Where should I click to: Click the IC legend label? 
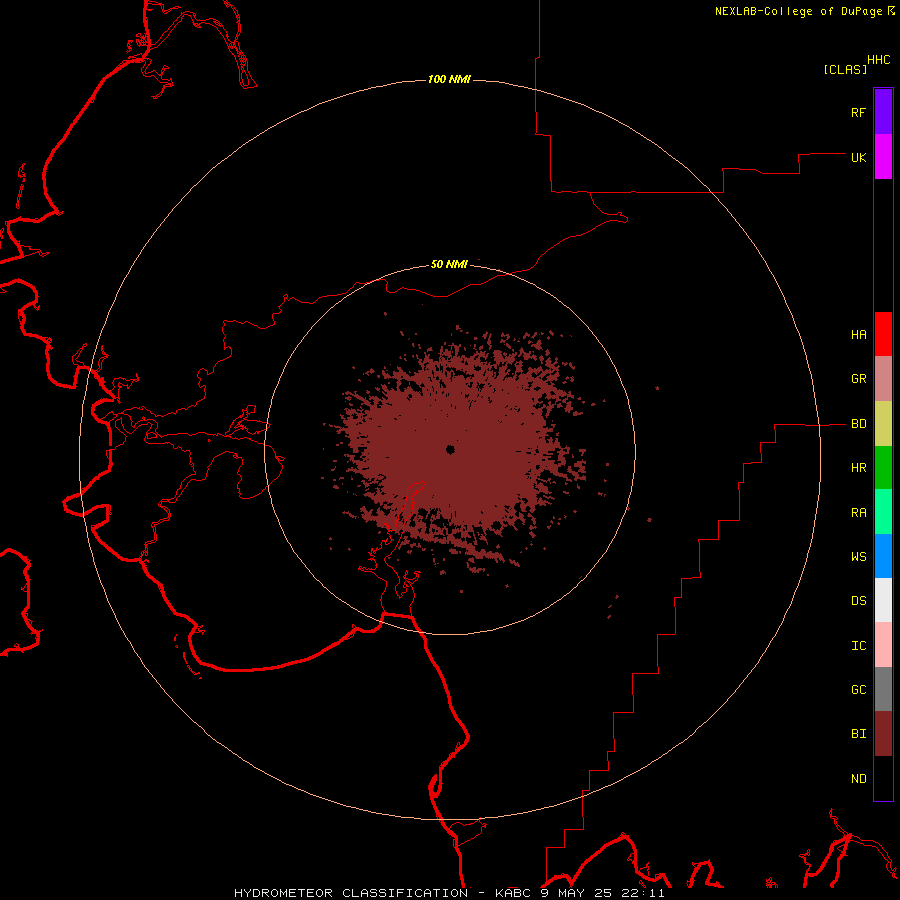[858, 646]
